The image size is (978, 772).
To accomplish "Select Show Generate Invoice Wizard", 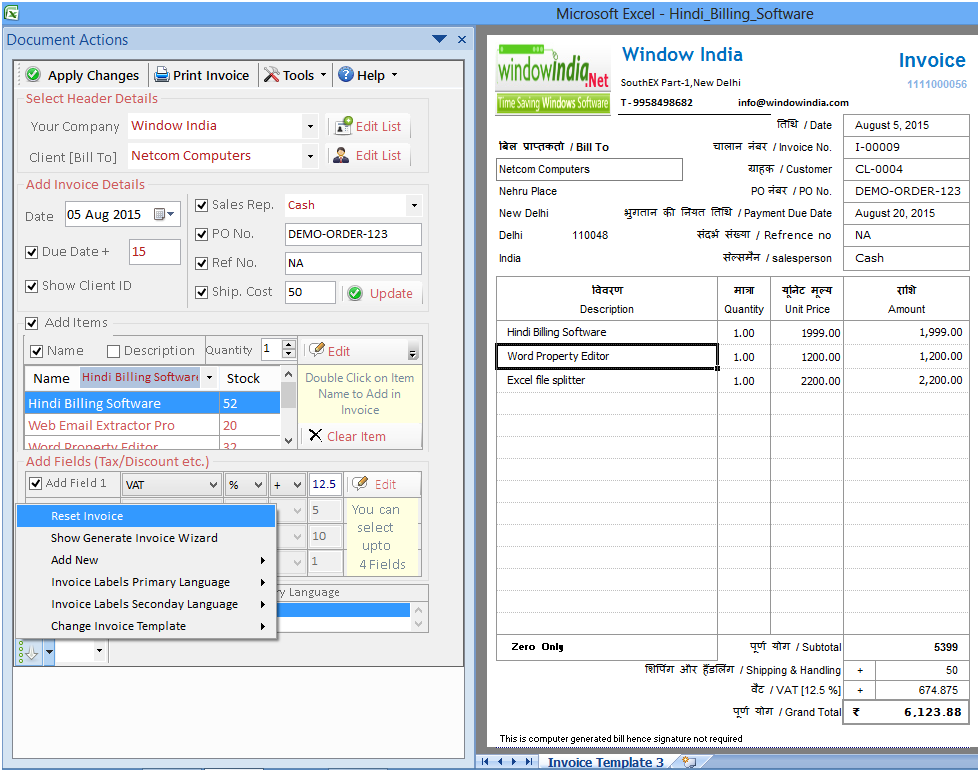I will [146, 538].
